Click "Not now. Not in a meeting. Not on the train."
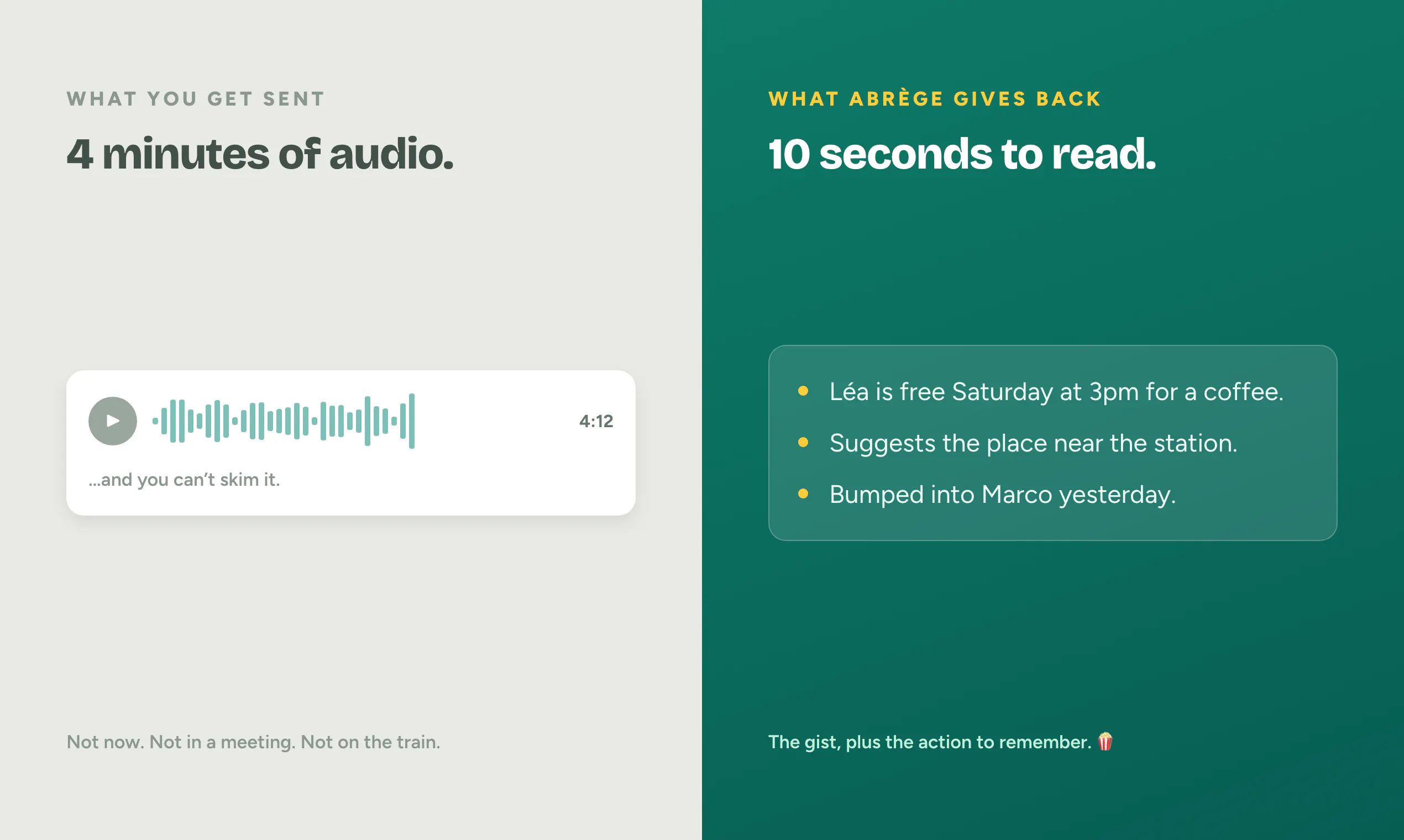Screen dimensions: 1404x840 point(254,742)
